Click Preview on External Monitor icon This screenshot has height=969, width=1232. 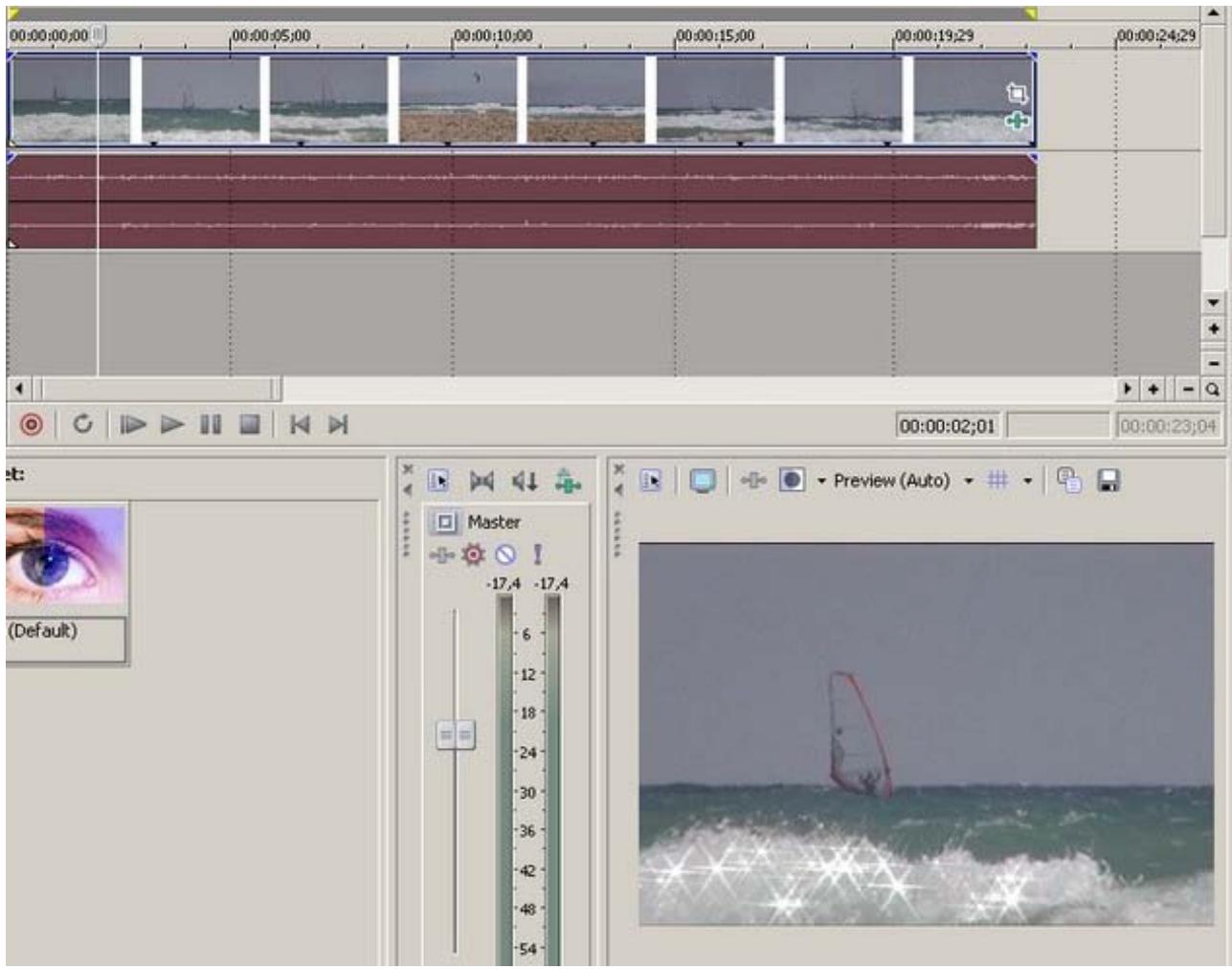tap(703, 481)
